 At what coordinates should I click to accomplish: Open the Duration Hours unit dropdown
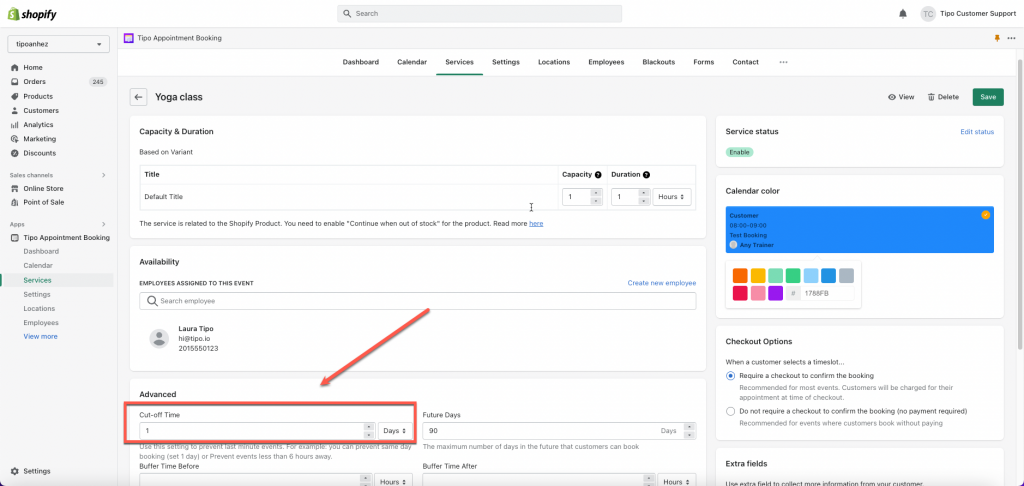pos(672,197)
